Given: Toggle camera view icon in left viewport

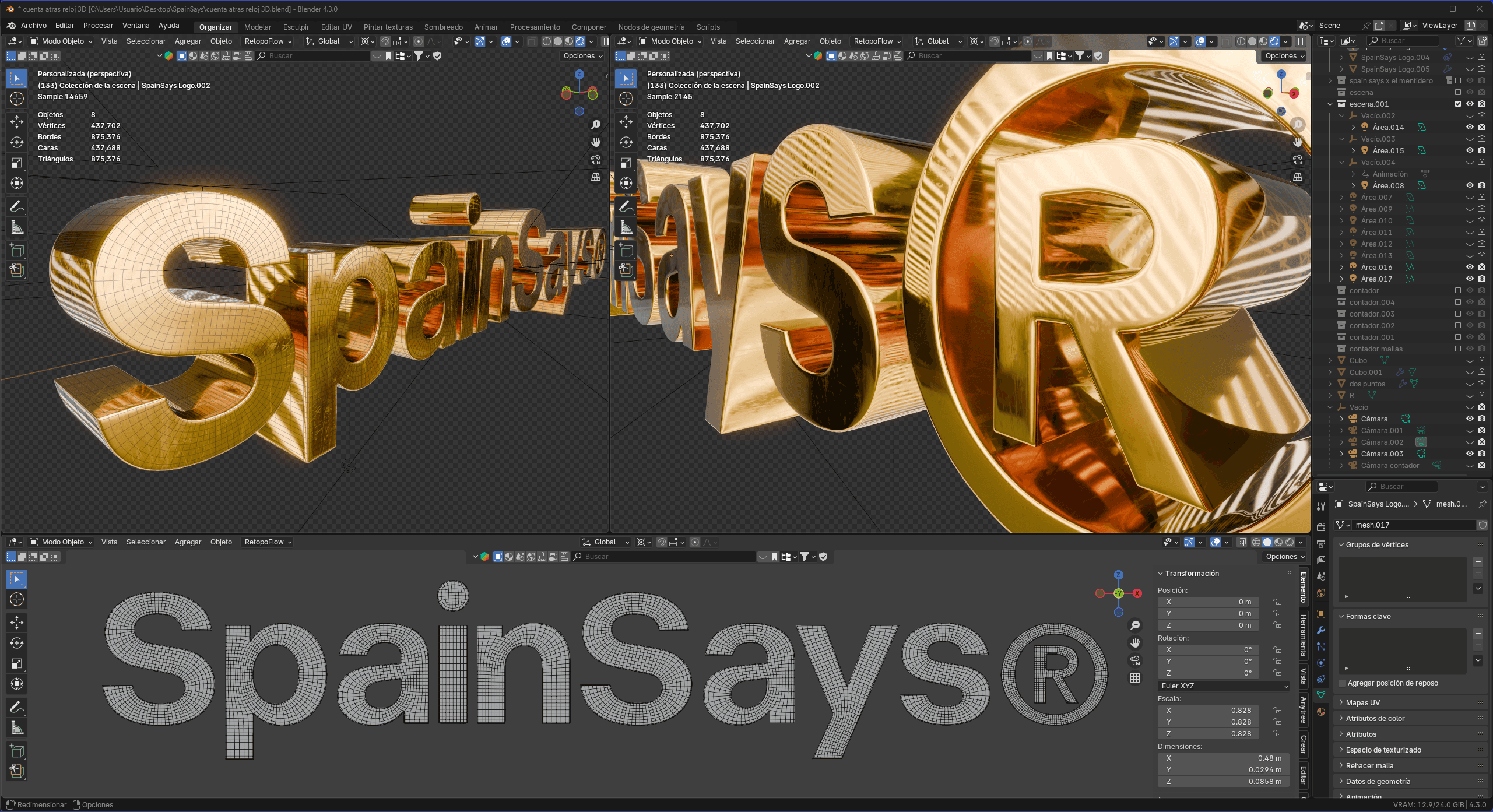Looking at the screenshot, I should (x=596, y=160).
